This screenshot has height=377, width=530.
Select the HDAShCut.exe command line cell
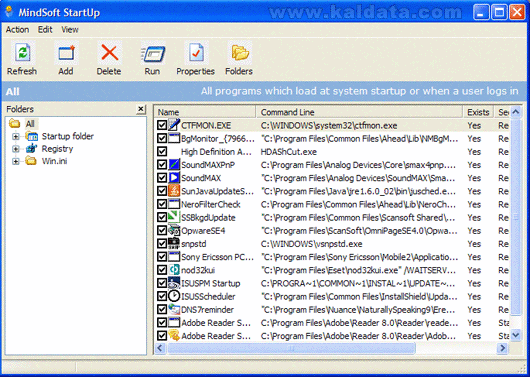tap(288, 152)
